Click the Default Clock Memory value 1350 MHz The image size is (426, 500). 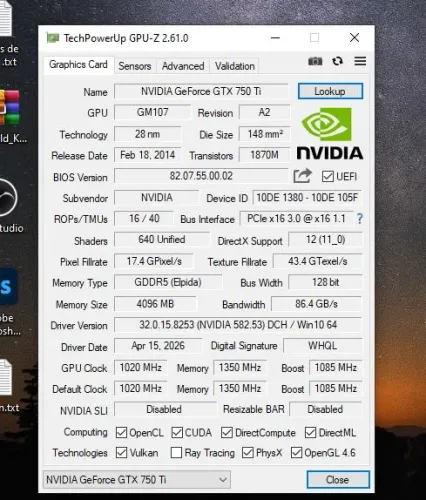[x=240, y=388]
